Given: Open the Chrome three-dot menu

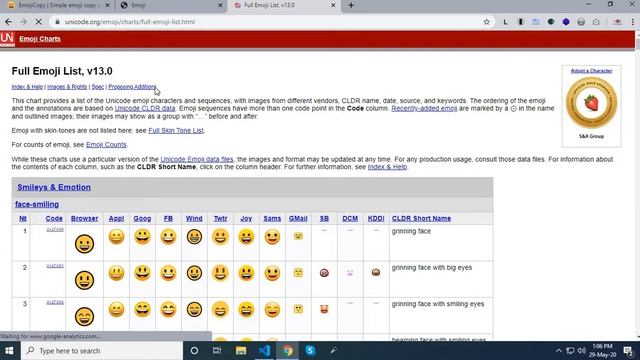Looking at the screenshot, I should pos(632,22).
